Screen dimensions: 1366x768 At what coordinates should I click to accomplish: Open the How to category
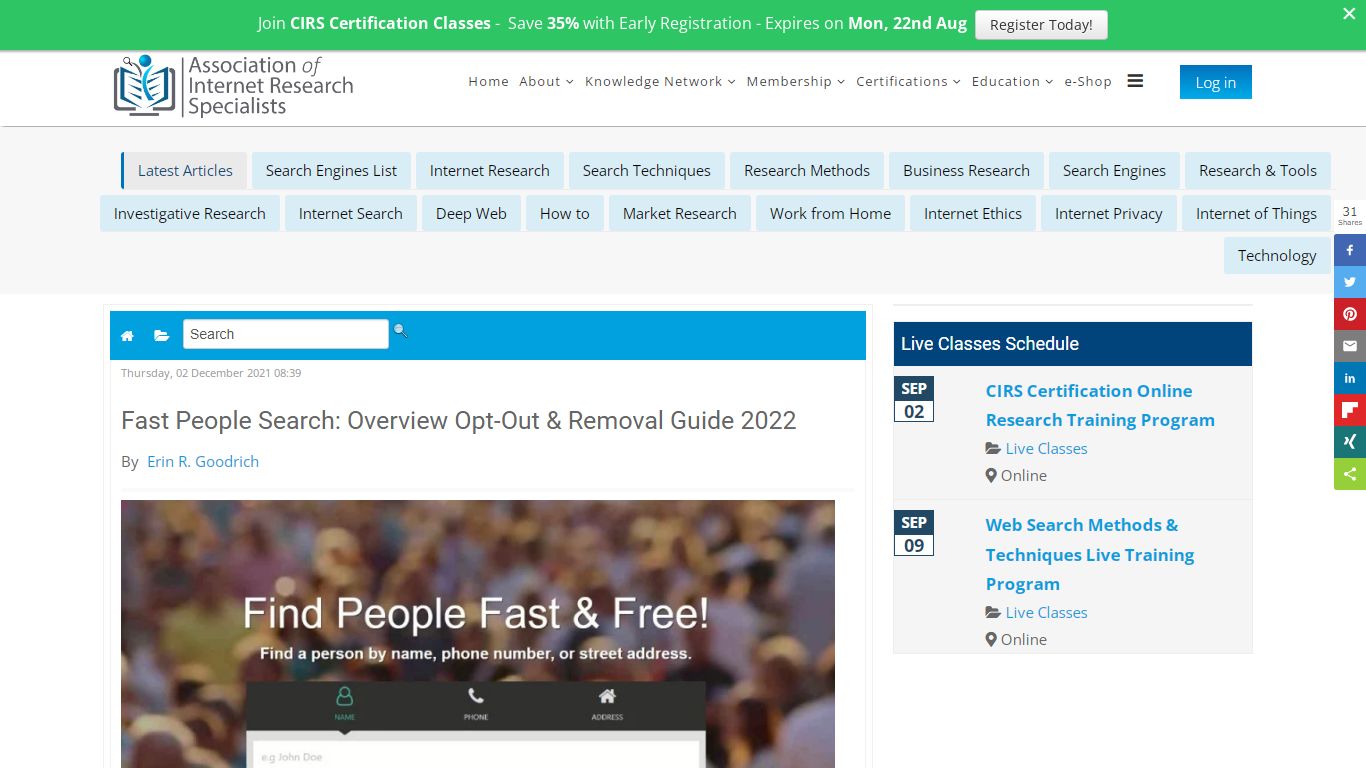coord(565,214)
